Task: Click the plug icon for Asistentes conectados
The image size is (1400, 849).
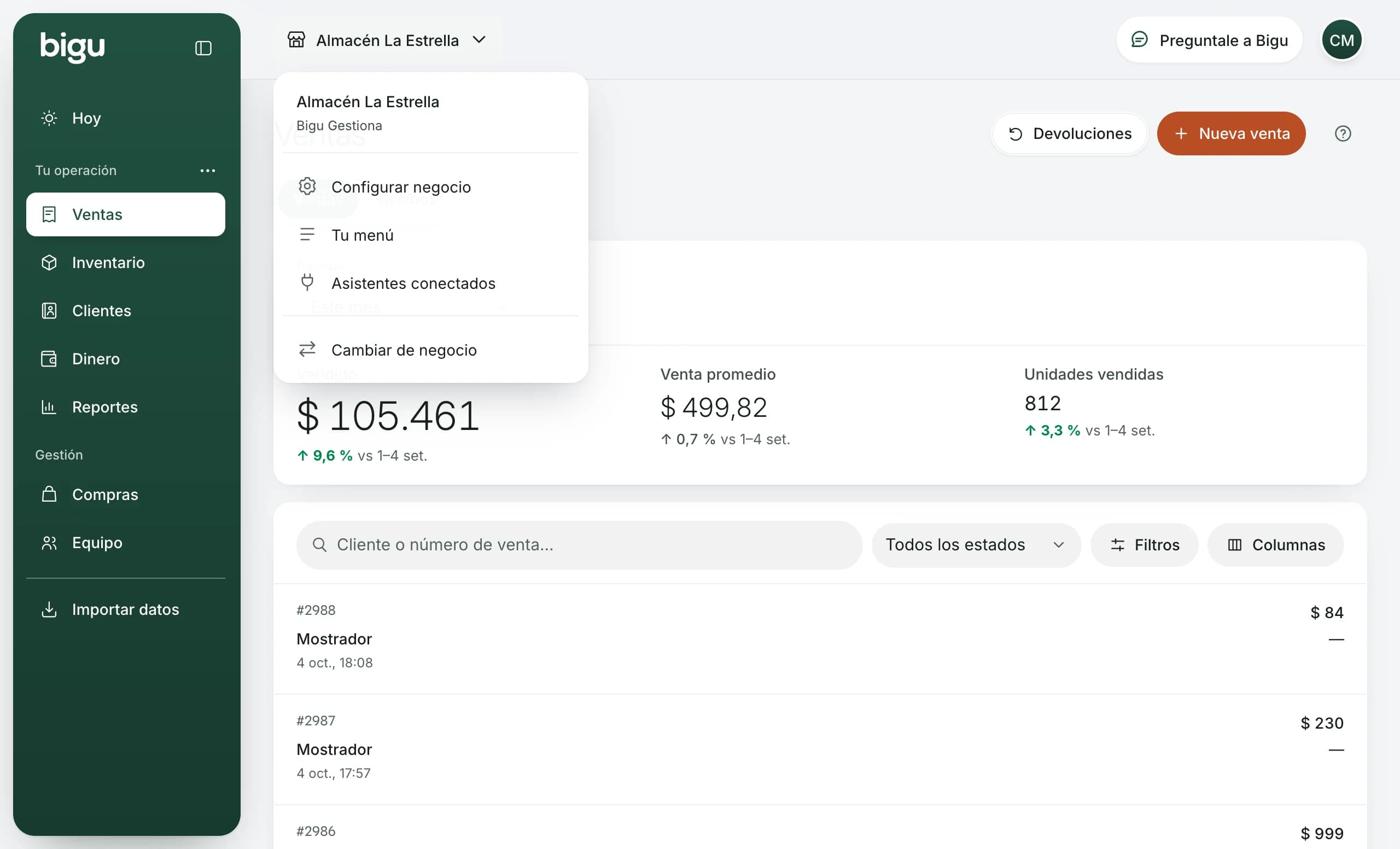Action: (307, 282)
